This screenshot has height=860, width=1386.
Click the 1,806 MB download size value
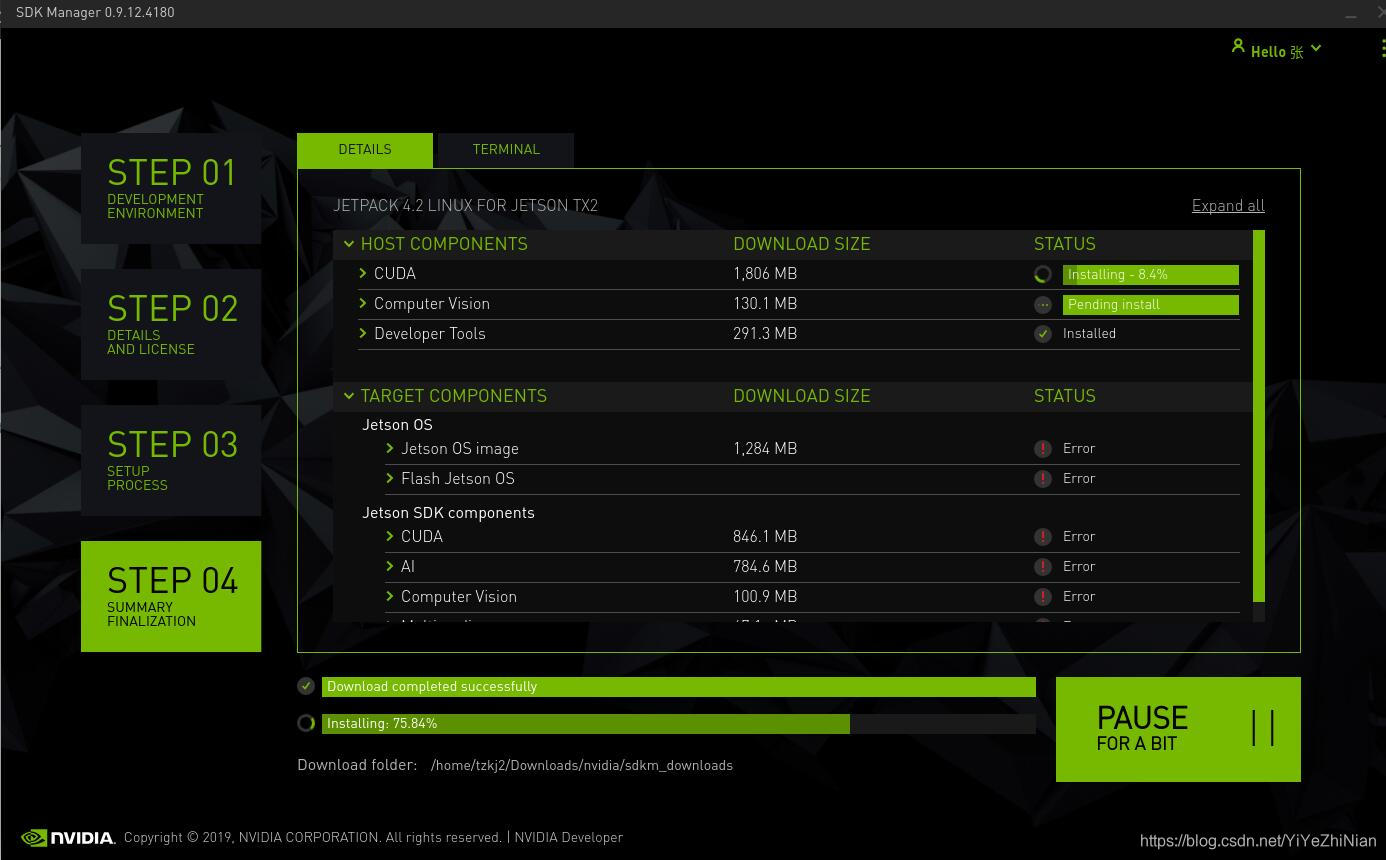[x=765, y=274]
